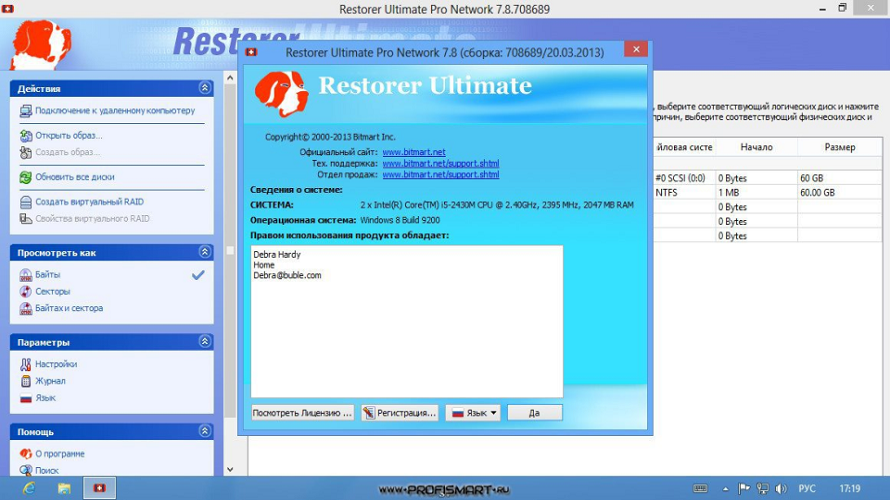Open 'Подключение к удаленному компьютеру' icon
This screenshot has width=890, height=500.
(x=26, y=111)
